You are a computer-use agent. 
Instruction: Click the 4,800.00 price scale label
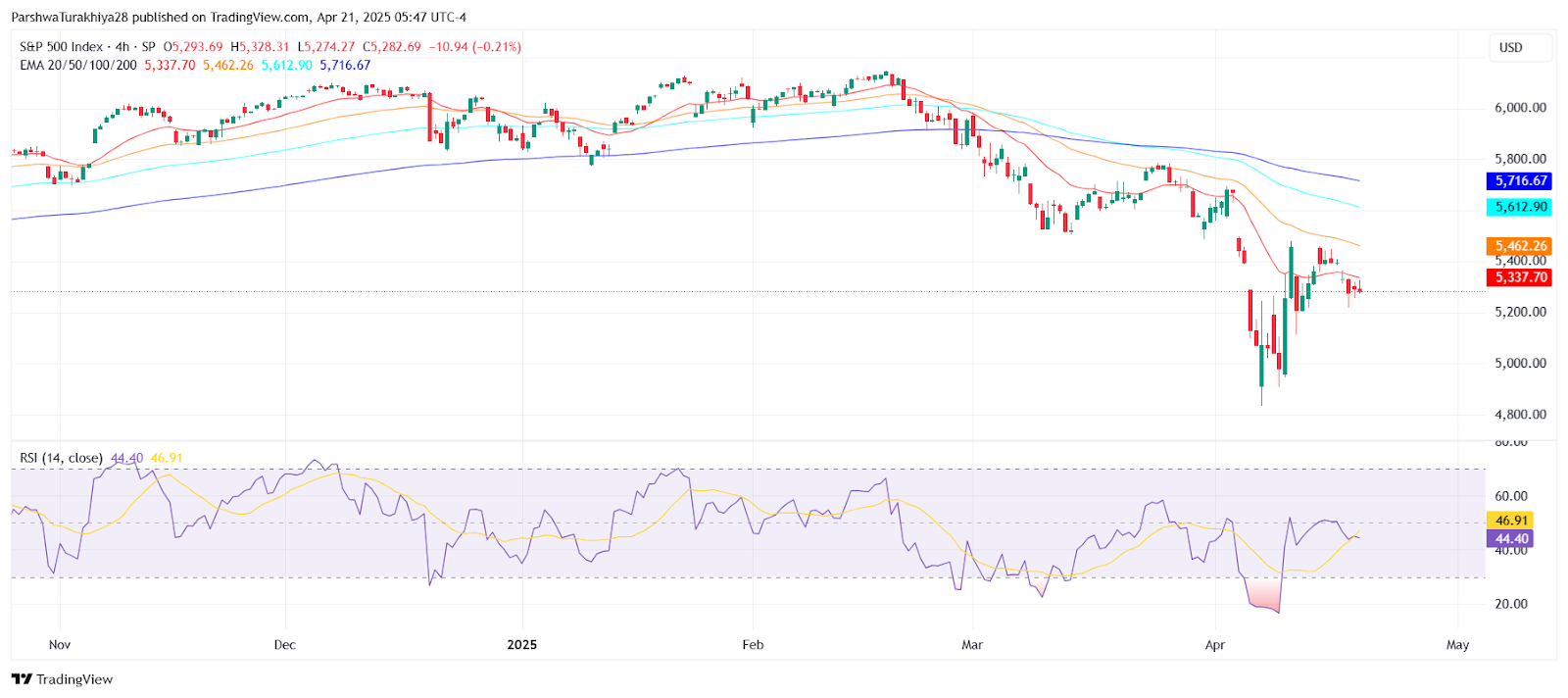(x=1520, y=415)
